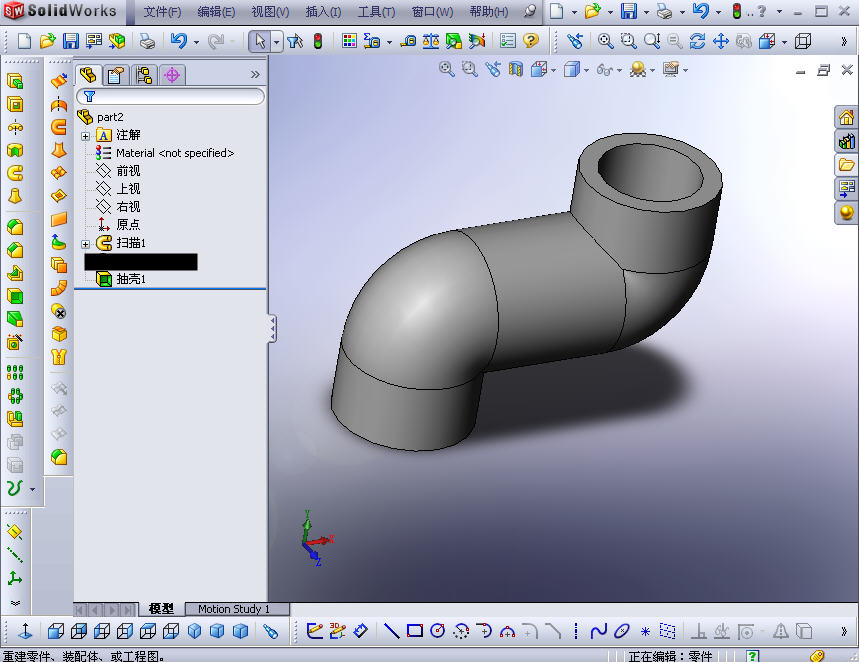Open the DimXpertManager tab
This screenshot has height=662, width=859.
172,75
